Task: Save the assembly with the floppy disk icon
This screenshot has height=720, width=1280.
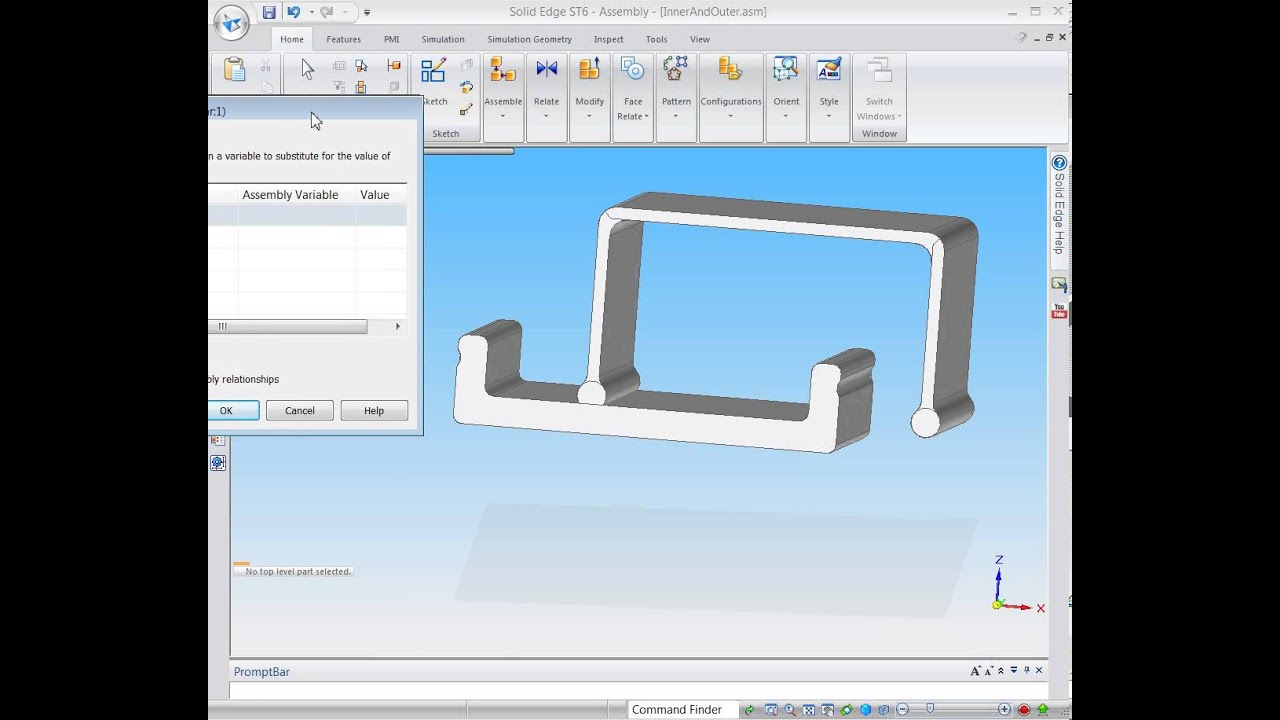Action: [x=269, y=12]
